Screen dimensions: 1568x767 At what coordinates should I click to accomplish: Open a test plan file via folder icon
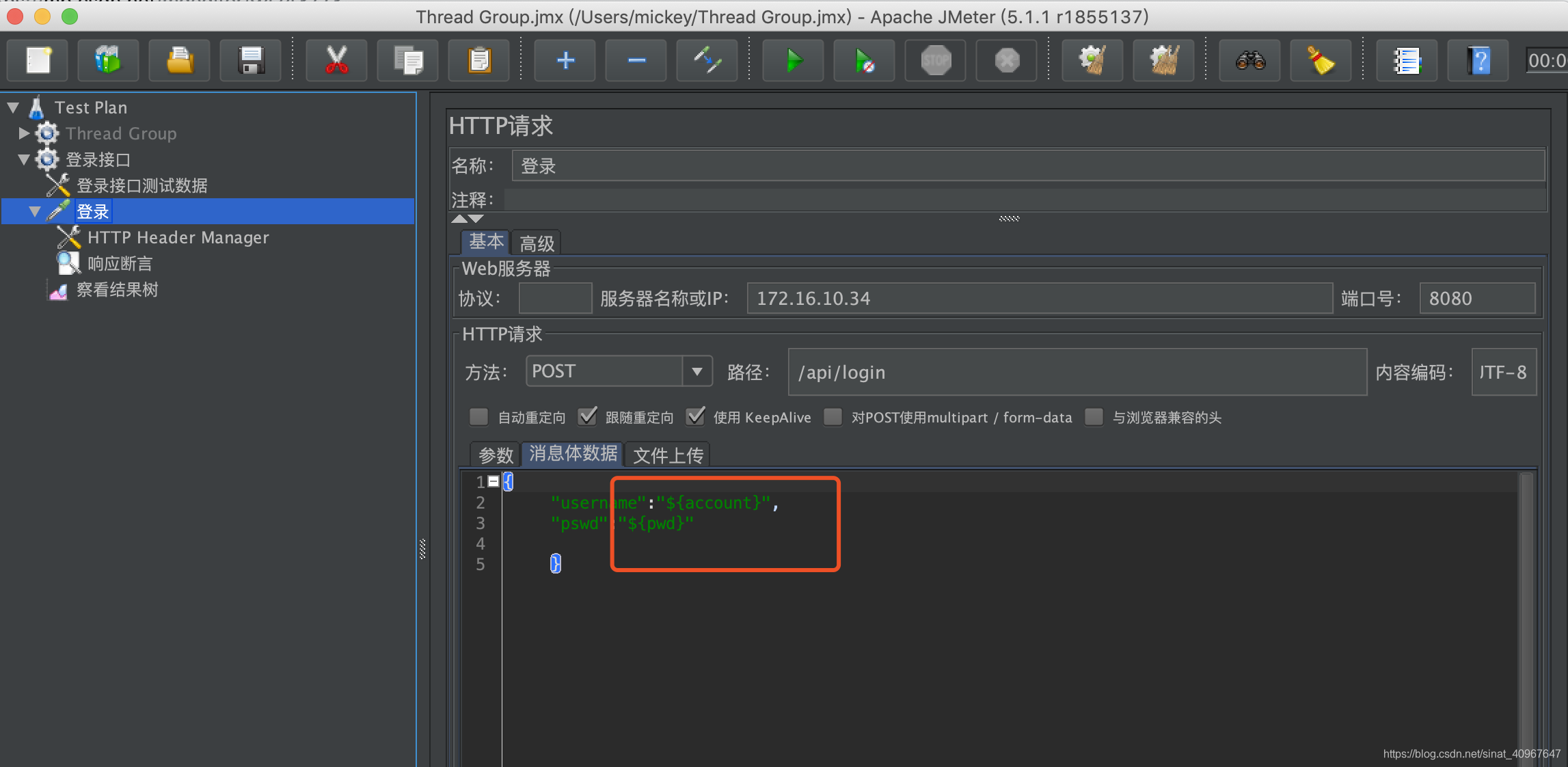179,61
